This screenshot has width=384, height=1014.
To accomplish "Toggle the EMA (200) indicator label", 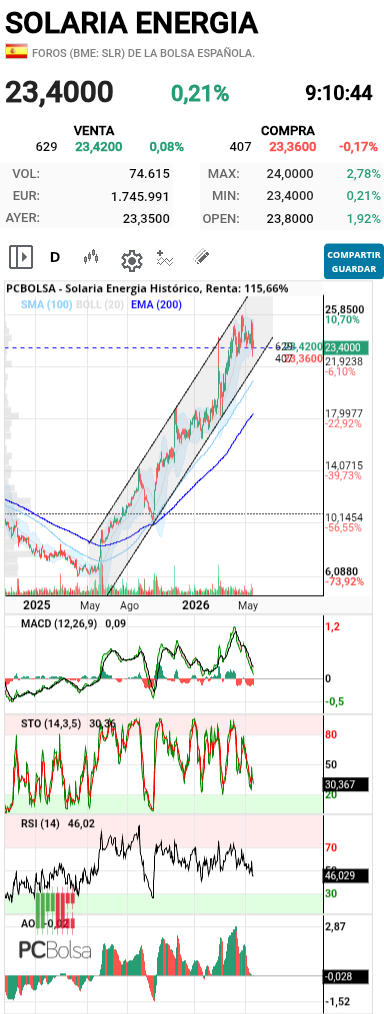I will 156,304.
